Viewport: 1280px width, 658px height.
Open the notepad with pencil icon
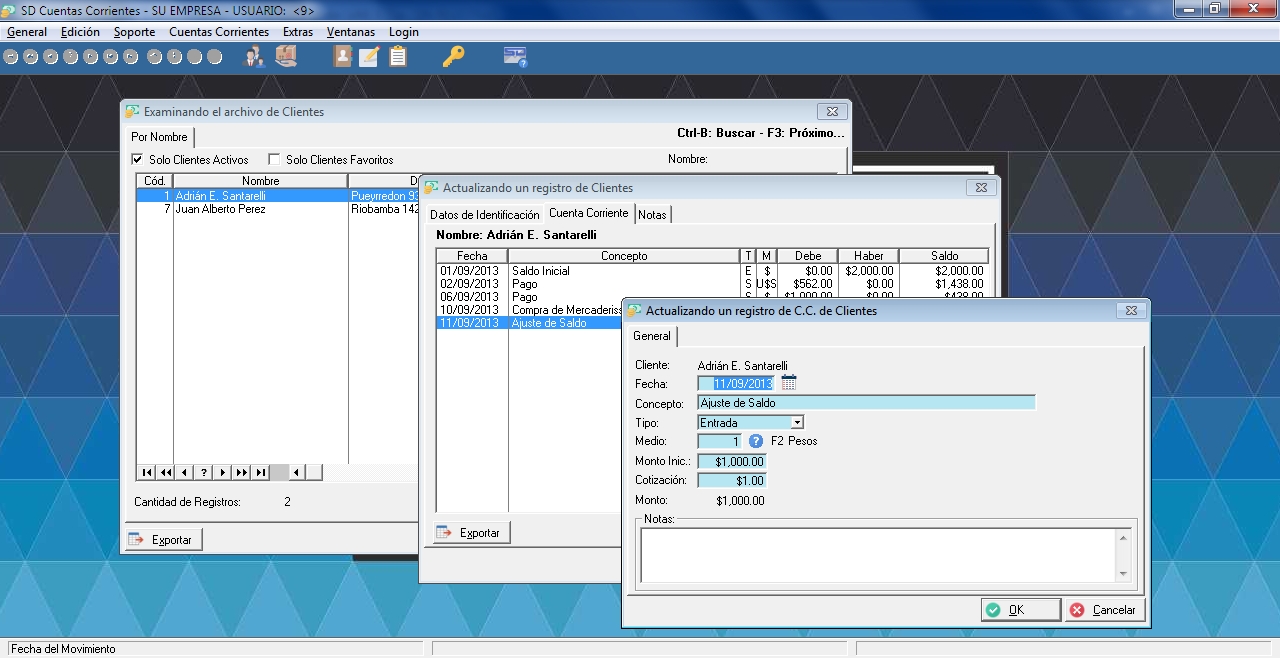tap(369, 57)
